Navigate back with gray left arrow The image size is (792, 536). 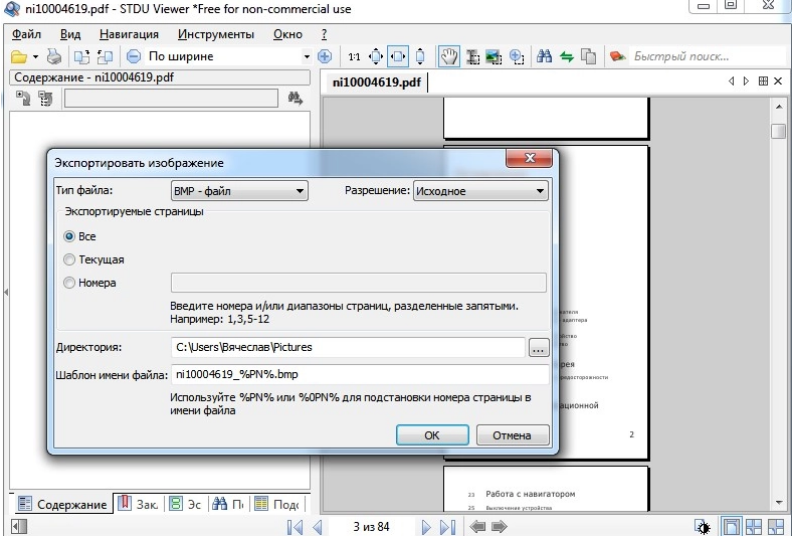tap(477, 527)
